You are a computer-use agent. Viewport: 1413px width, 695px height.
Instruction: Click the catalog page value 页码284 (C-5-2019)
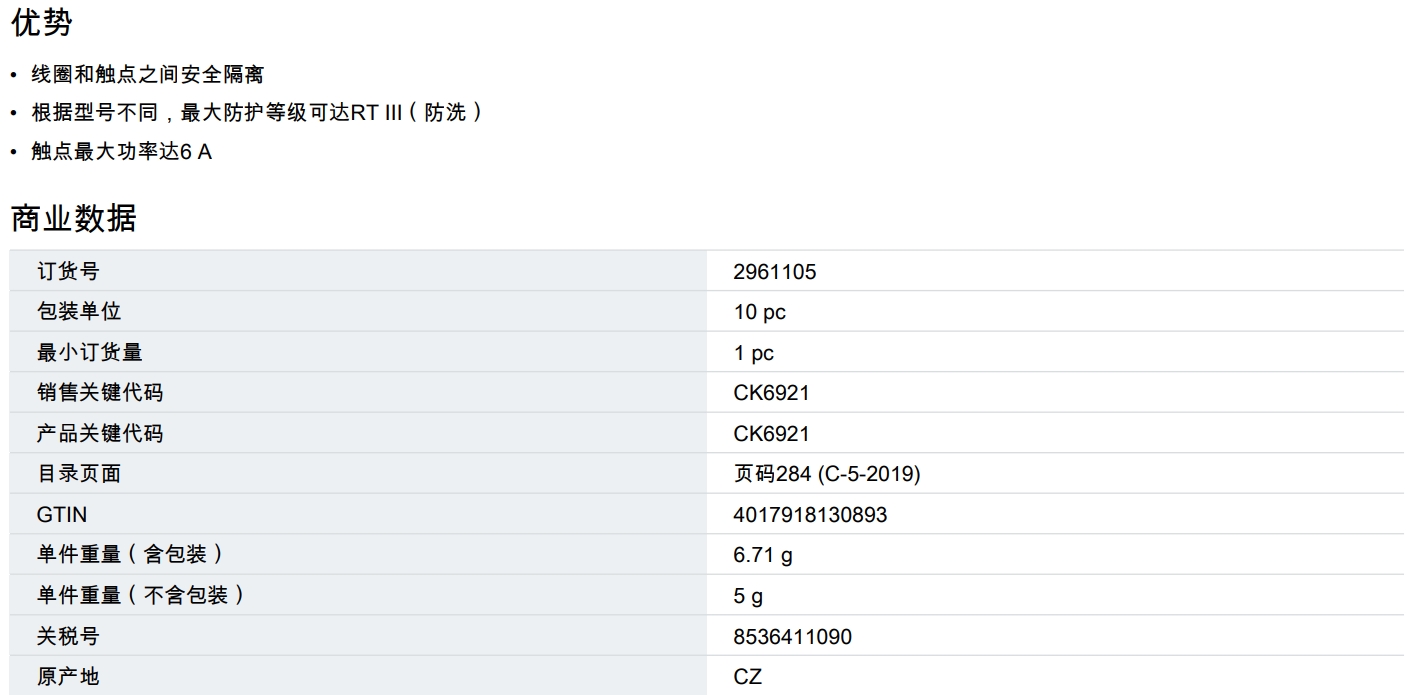coord(826,475)
